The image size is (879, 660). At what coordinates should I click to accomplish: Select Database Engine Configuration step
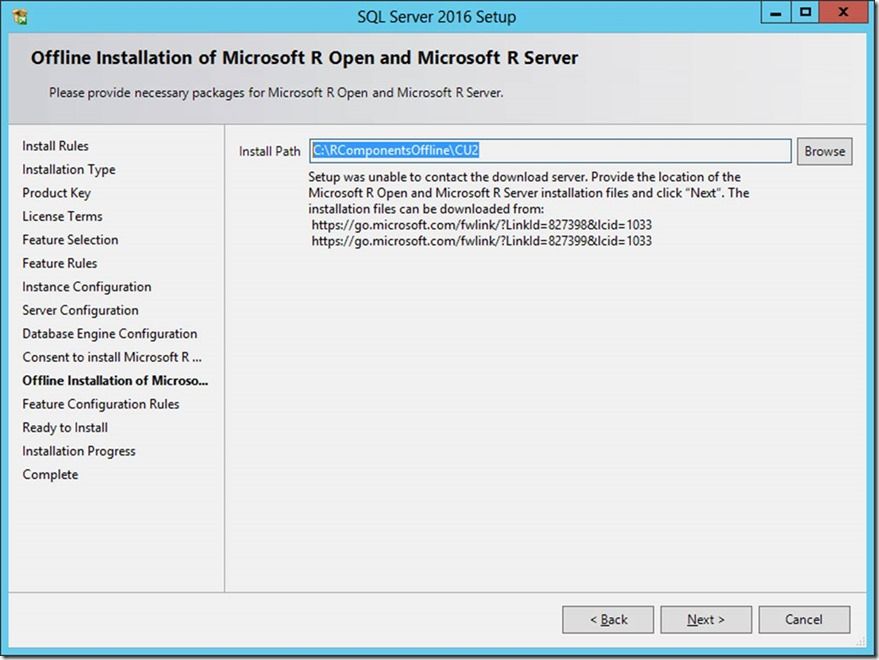110,334
